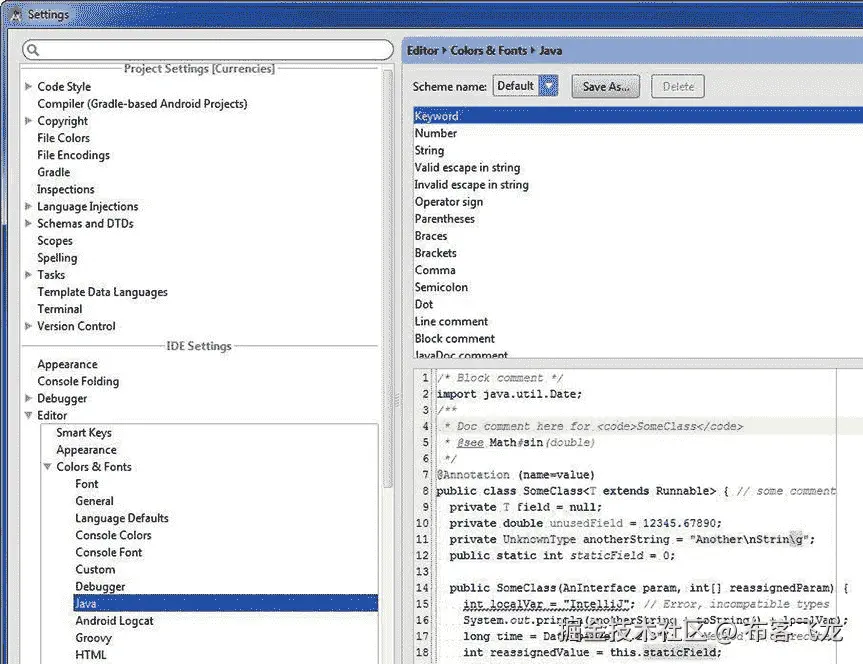
Task: Click the search magnifier icon in Settings
Action: [x=33, y=50]
